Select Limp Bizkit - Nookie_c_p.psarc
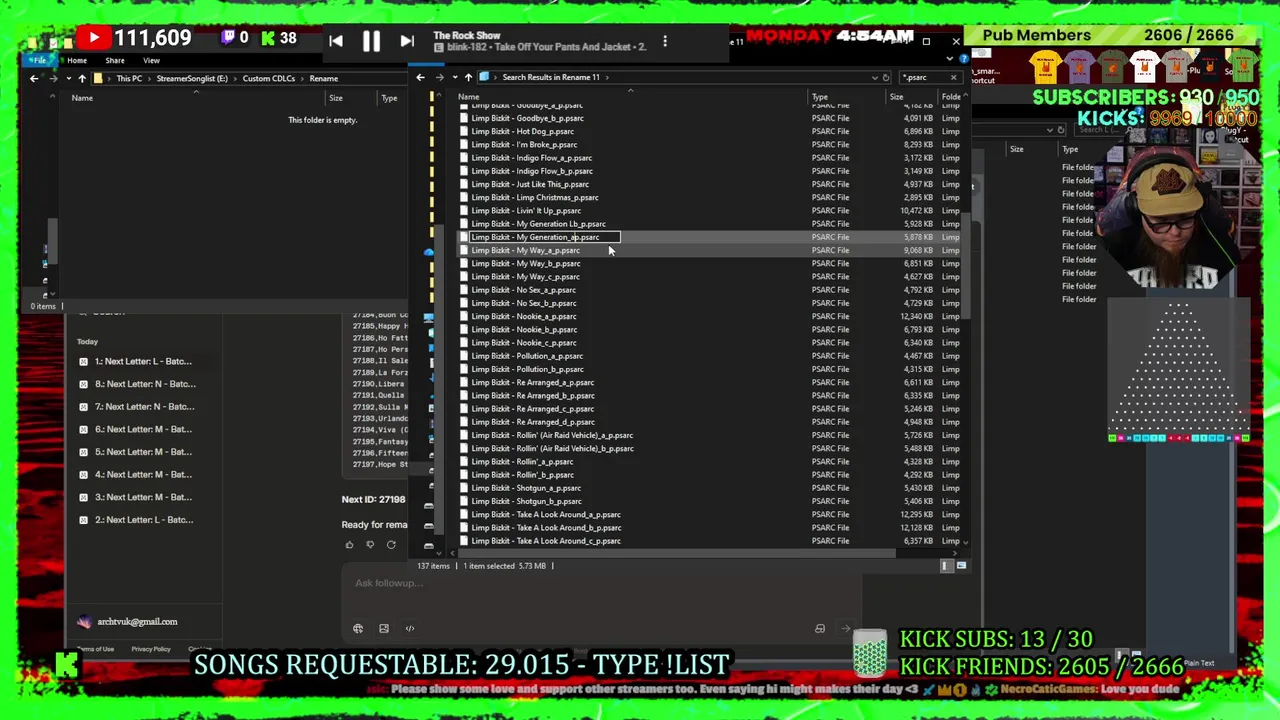This screenshot has height=720, width=1280. click(x=523, y=343)
